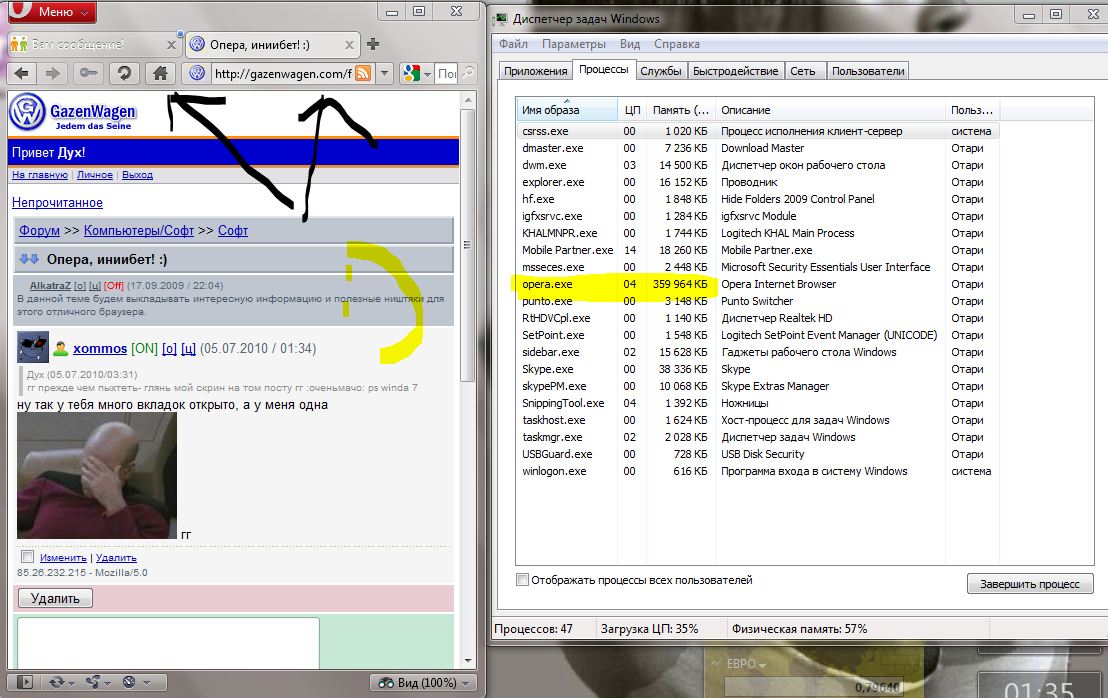1108x698 pixels.
Task: Select the opera.exe process row
Action: tap(757, 284)
